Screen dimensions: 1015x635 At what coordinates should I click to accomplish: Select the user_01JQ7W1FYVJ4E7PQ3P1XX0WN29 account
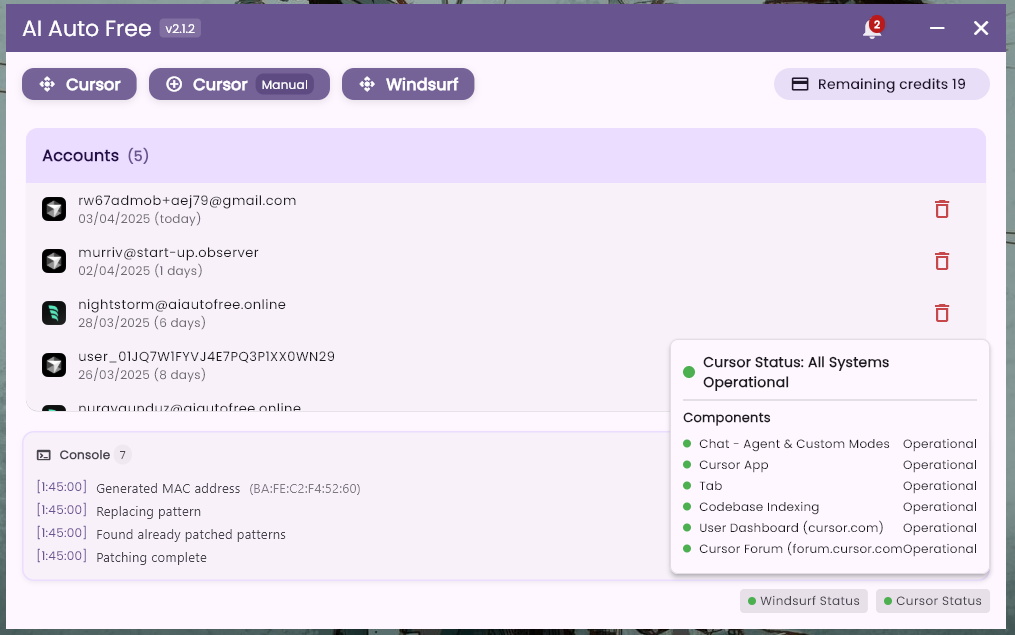[x=206, y=356]
